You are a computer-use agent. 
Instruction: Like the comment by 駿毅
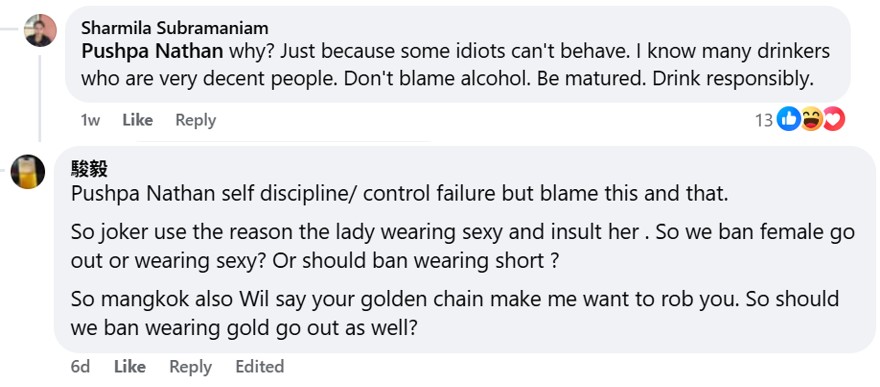130,367
